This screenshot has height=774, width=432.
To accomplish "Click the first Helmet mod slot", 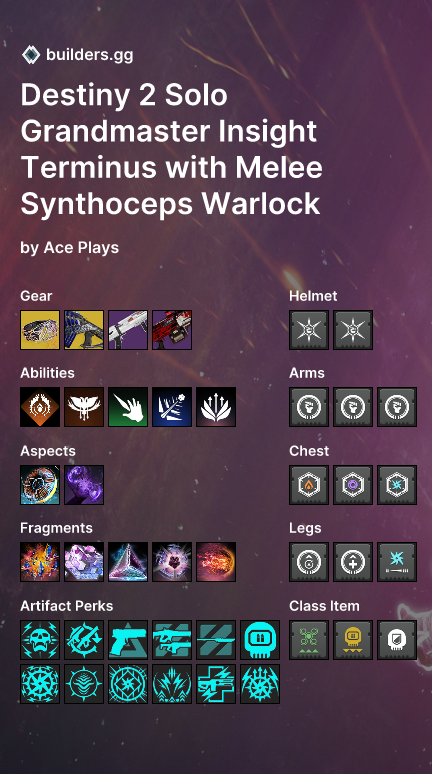I will 309,330.
